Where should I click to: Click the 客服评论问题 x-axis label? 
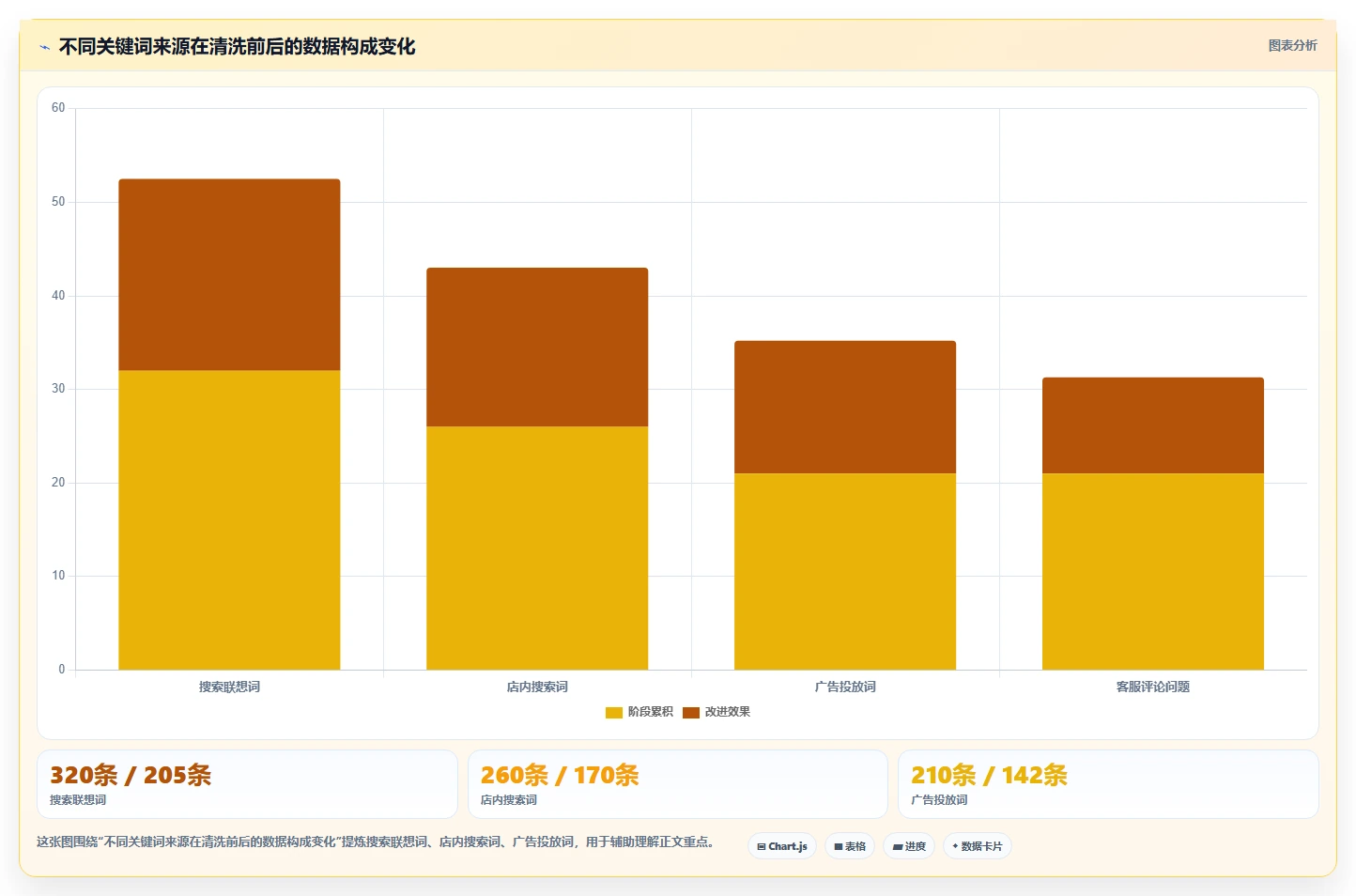(x=1153, y=687)
